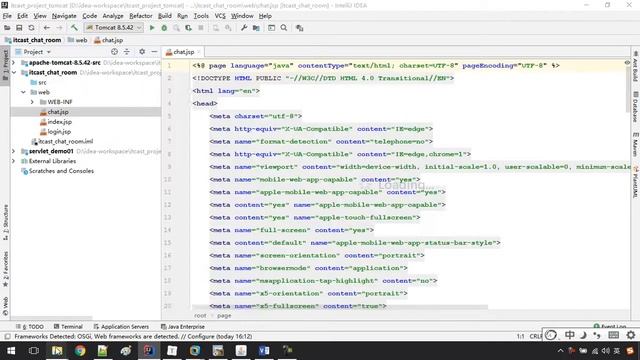Toggle the Structure side tool window

(5, 222)
